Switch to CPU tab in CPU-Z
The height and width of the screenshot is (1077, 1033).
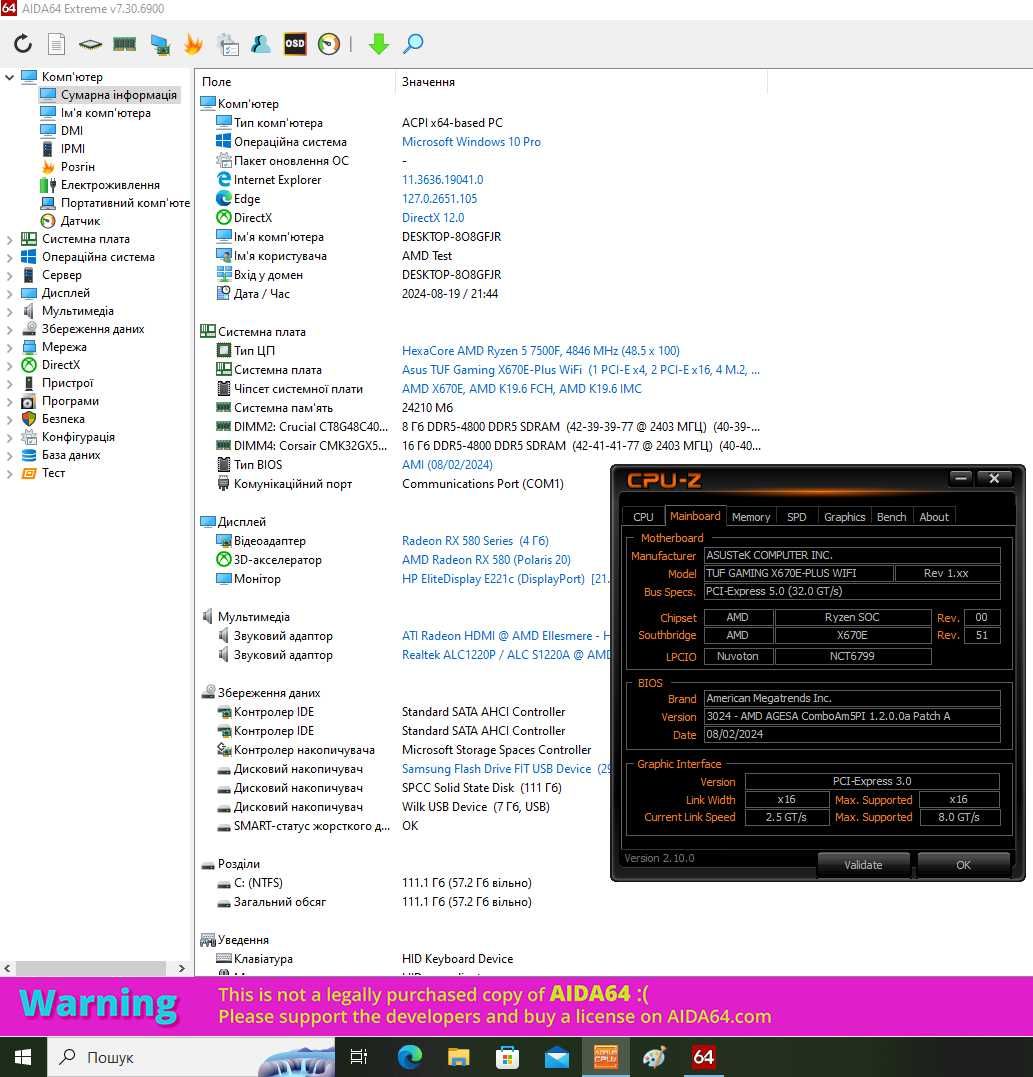coord(643,517)
